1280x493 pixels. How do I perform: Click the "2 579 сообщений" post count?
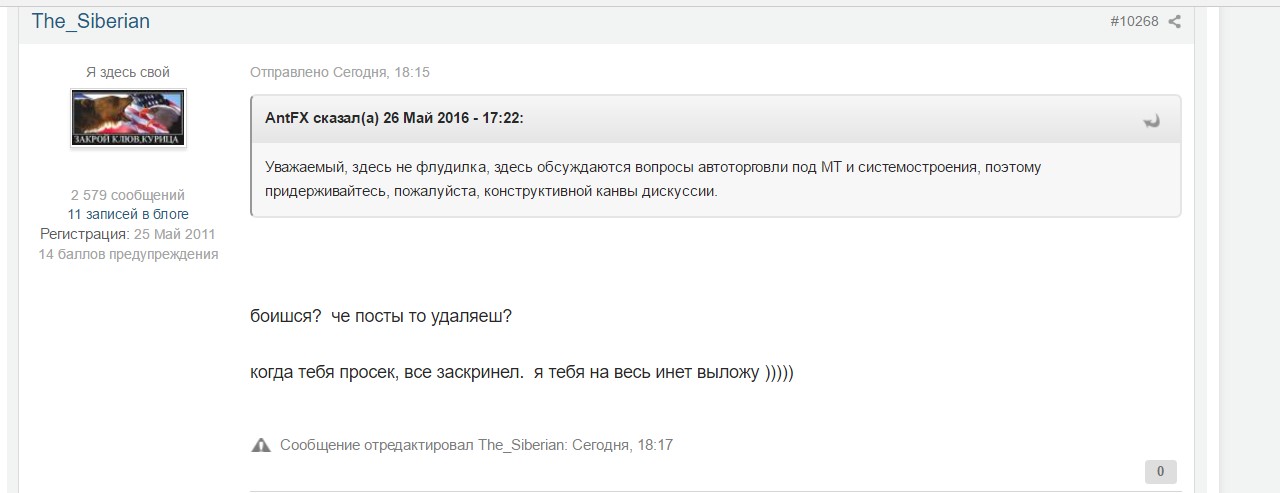point(128,195)
